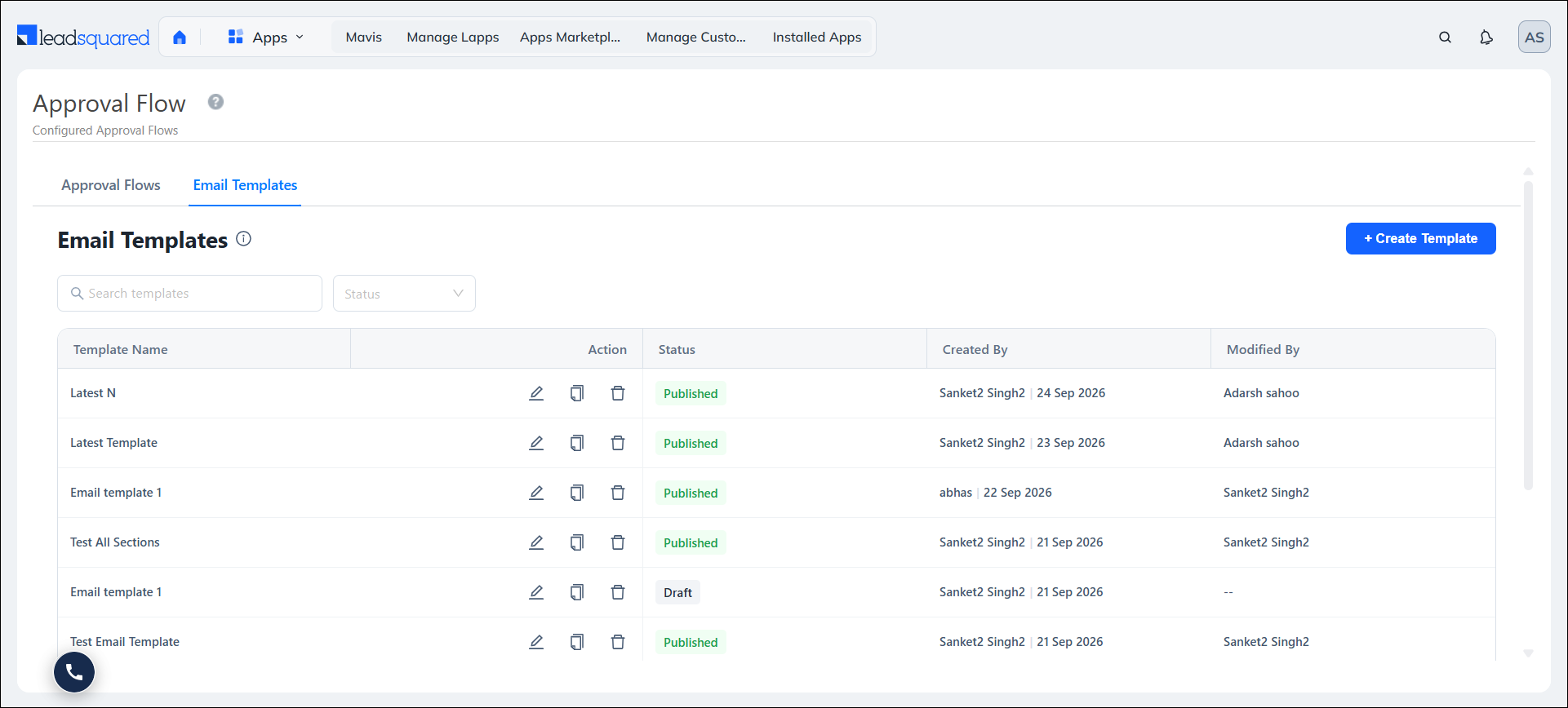Switch to the Approval Flows tab

point(111,185)
